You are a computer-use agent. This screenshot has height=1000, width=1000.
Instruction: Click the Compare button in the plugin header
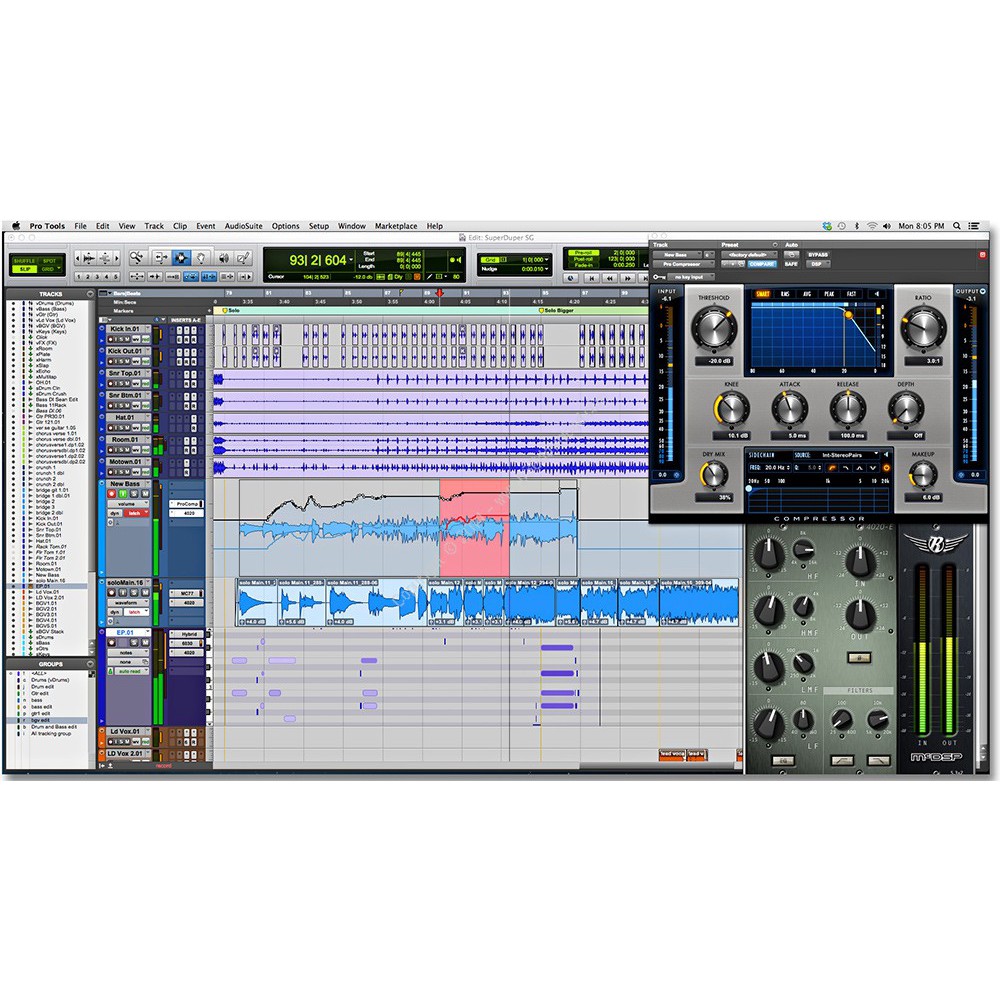[761, 264]
